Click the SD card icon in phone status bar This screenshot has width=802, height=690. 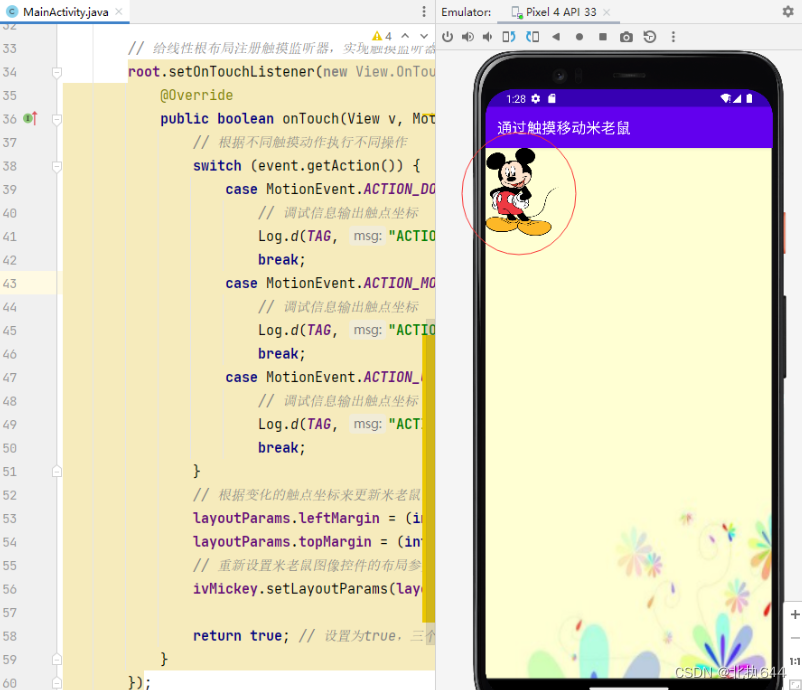click(551, 99)
